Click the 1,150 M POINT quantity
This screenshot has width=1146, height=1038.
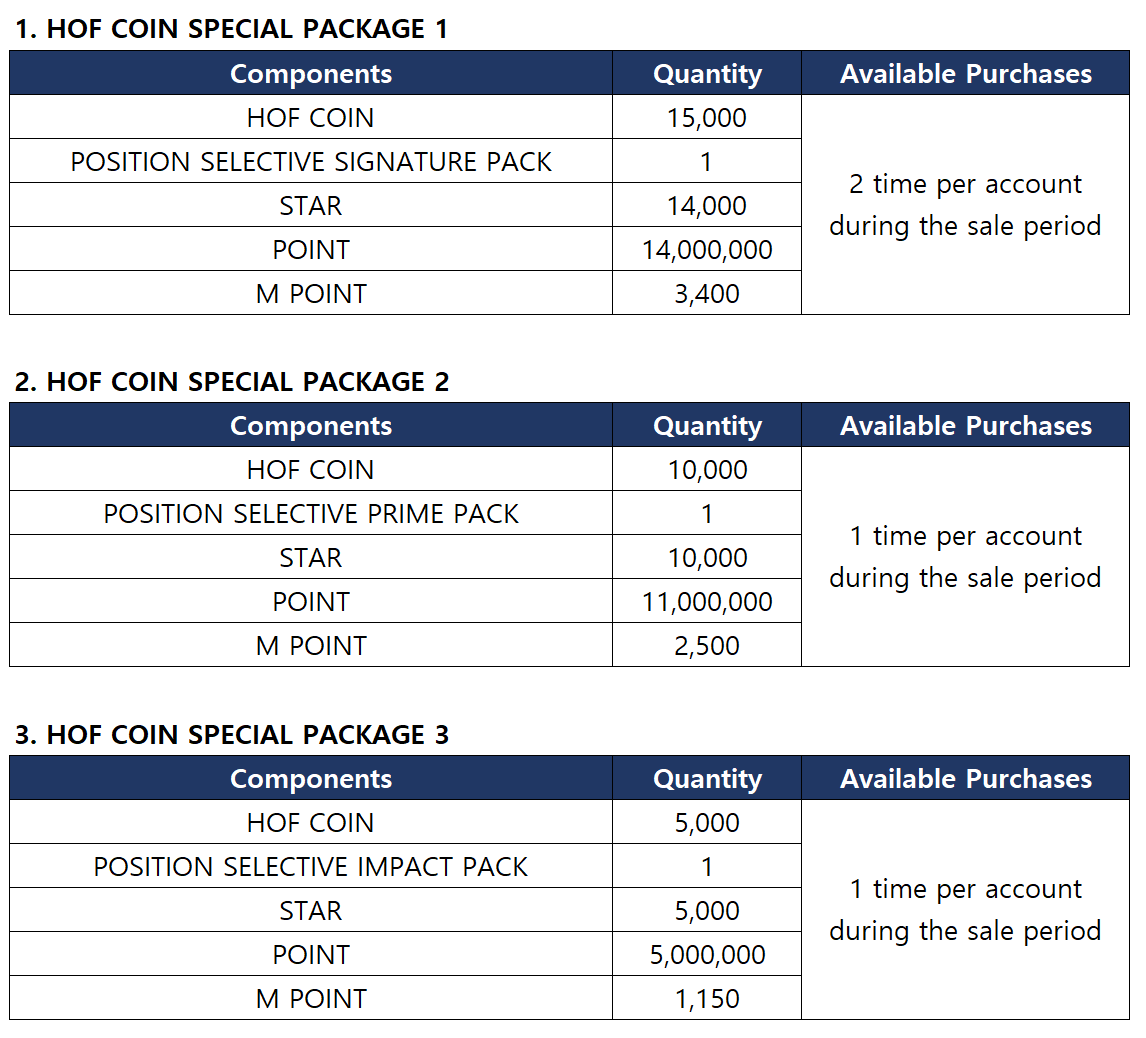[707, 998]
